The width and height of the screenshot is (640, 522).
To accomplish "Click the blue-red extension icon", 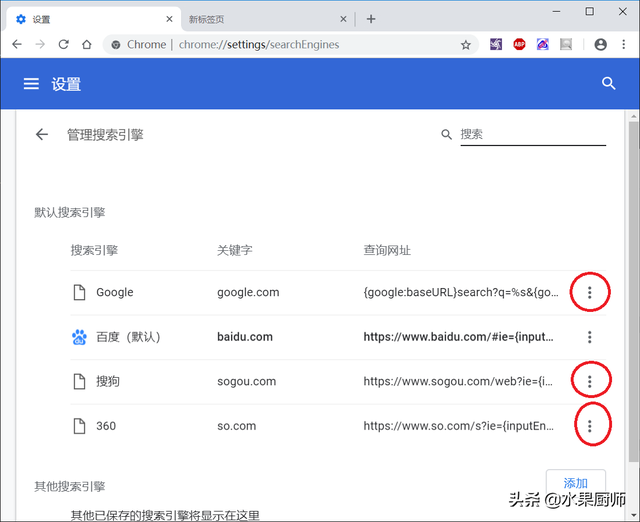I will pos(542,44).
